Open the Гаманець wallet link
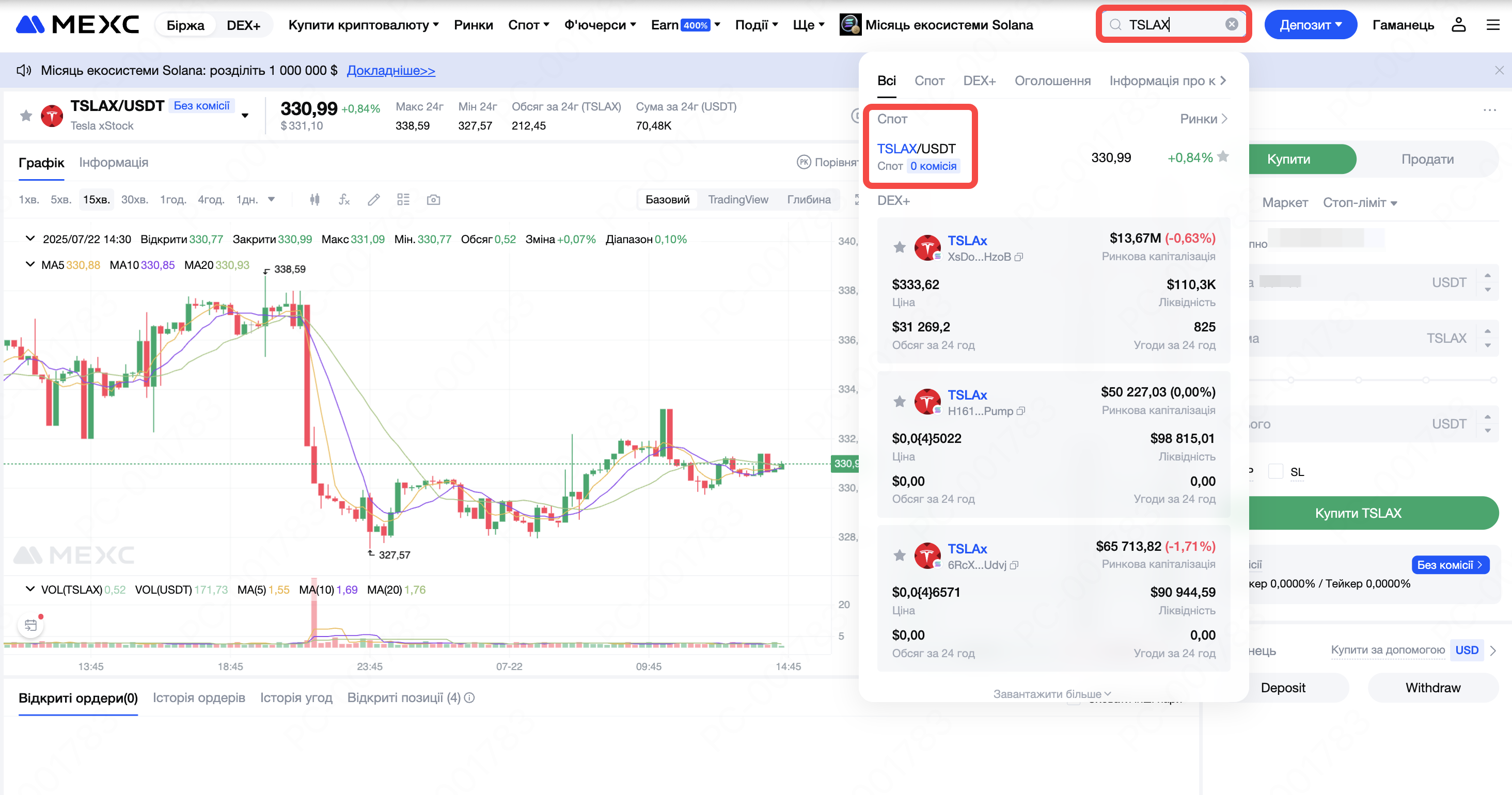 (x=1403, y=25)
